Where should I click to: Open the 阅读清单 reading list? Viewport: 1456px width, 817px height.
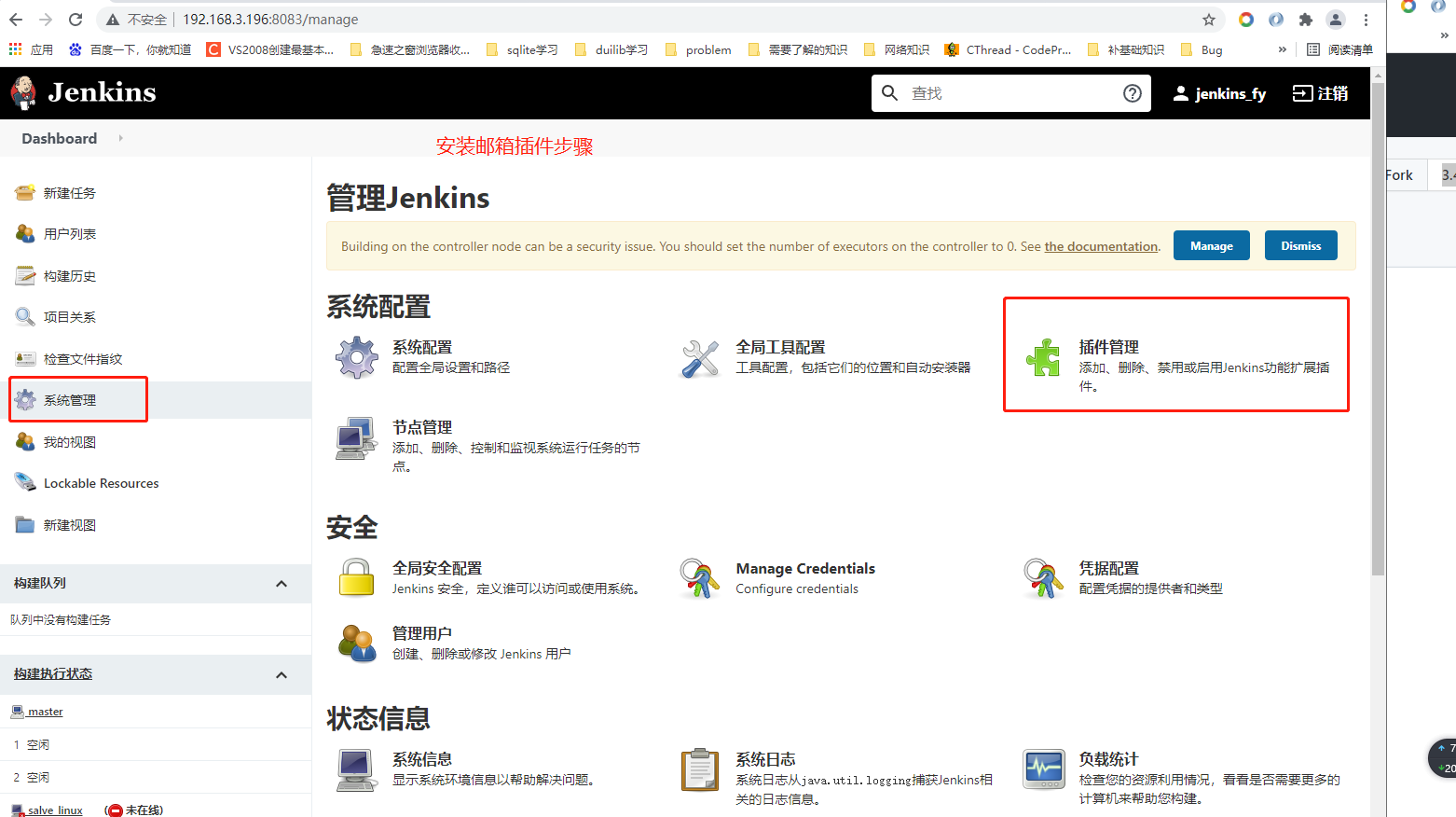1340,49
